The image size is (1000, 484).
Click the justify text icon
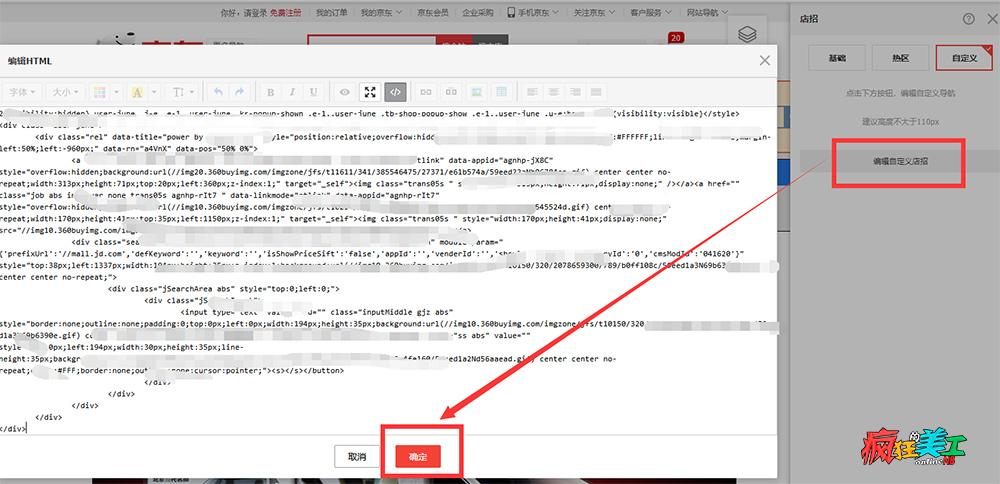(x=597, y=92)
